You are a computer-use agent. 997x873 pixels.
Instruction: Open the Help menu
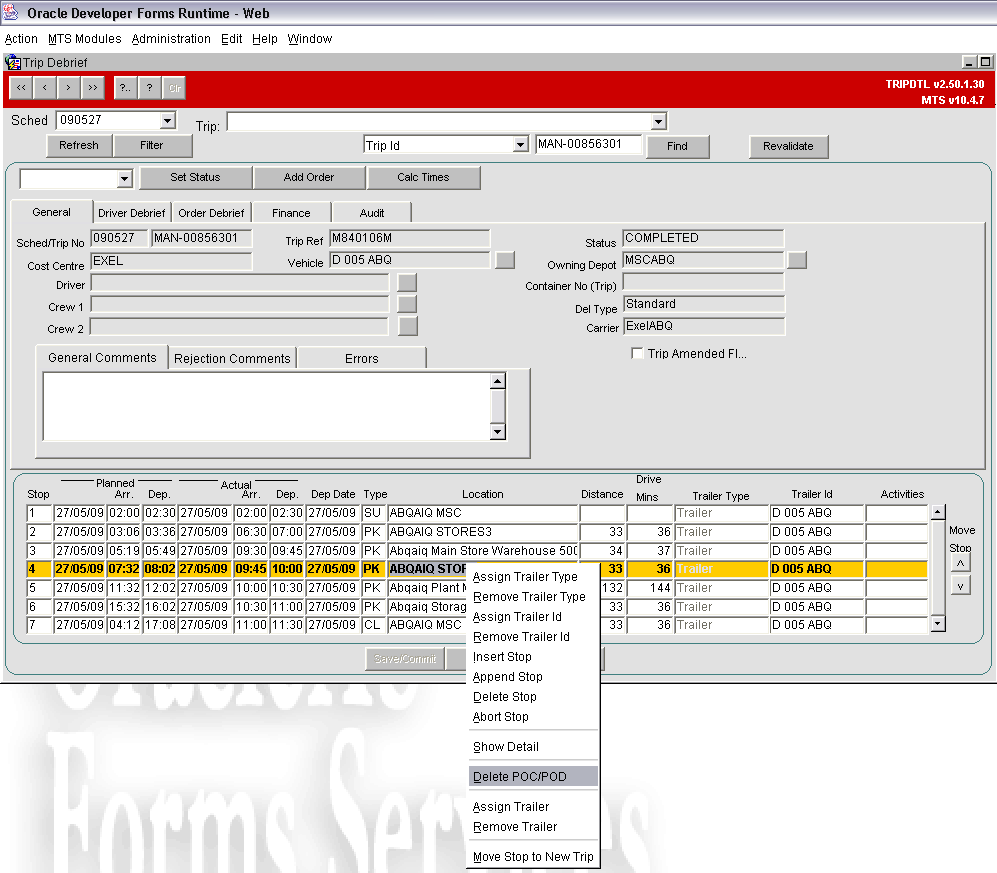point(265,39)
